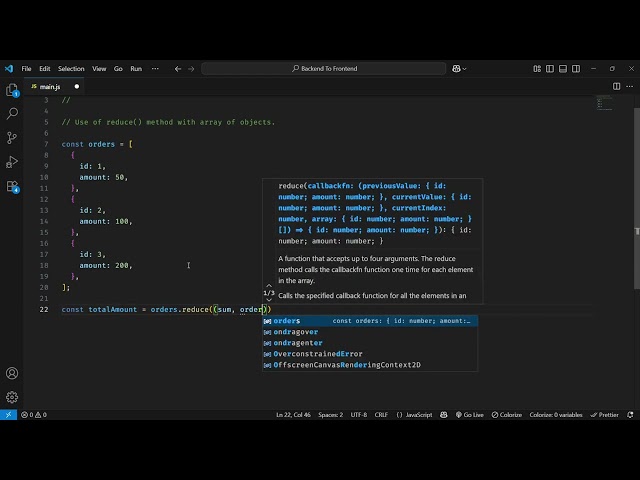Viewport: 640px width, 480px height.
Task: Select the OffscreenCanvasRenderingContext2D suggestion
Action: tap(370, 365)
